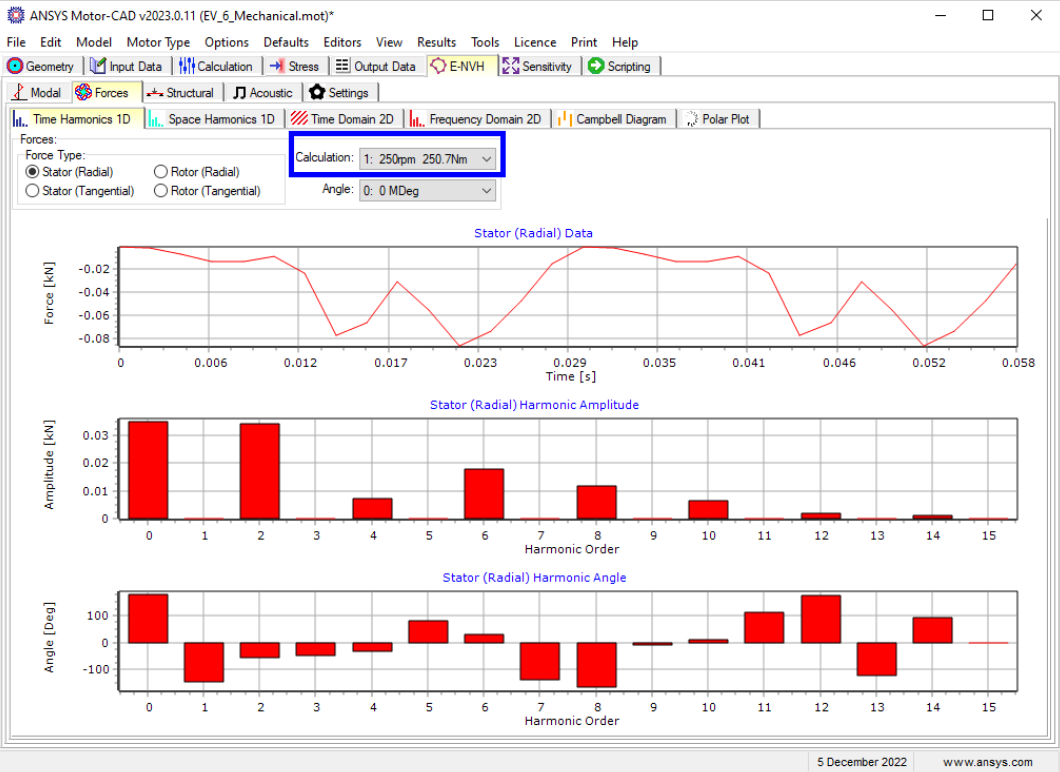Click the Calculation sliders icon

[x=187, y=66]
